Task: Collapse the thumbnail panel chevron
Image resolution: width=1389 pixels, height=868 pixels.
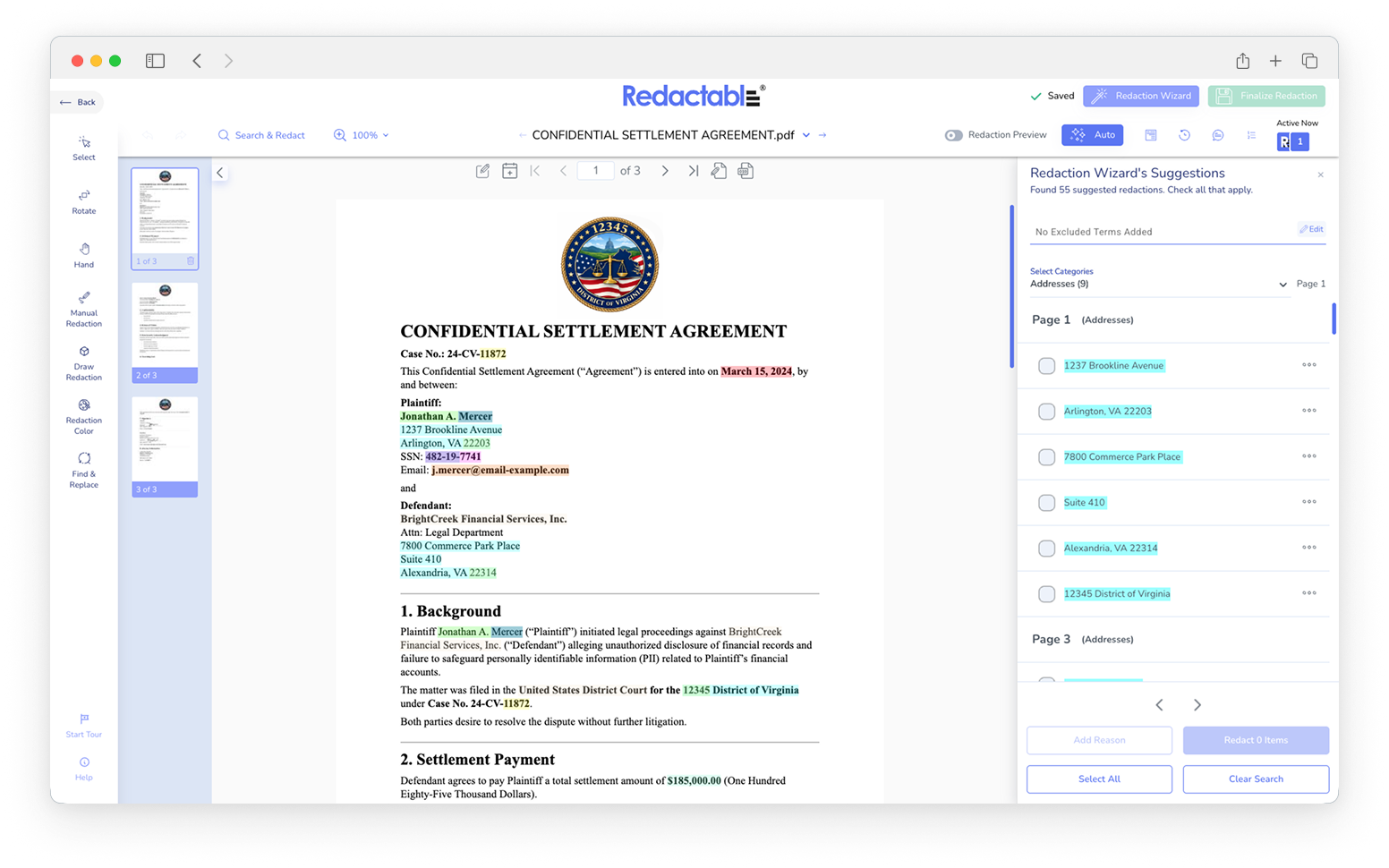Action: 220,173
